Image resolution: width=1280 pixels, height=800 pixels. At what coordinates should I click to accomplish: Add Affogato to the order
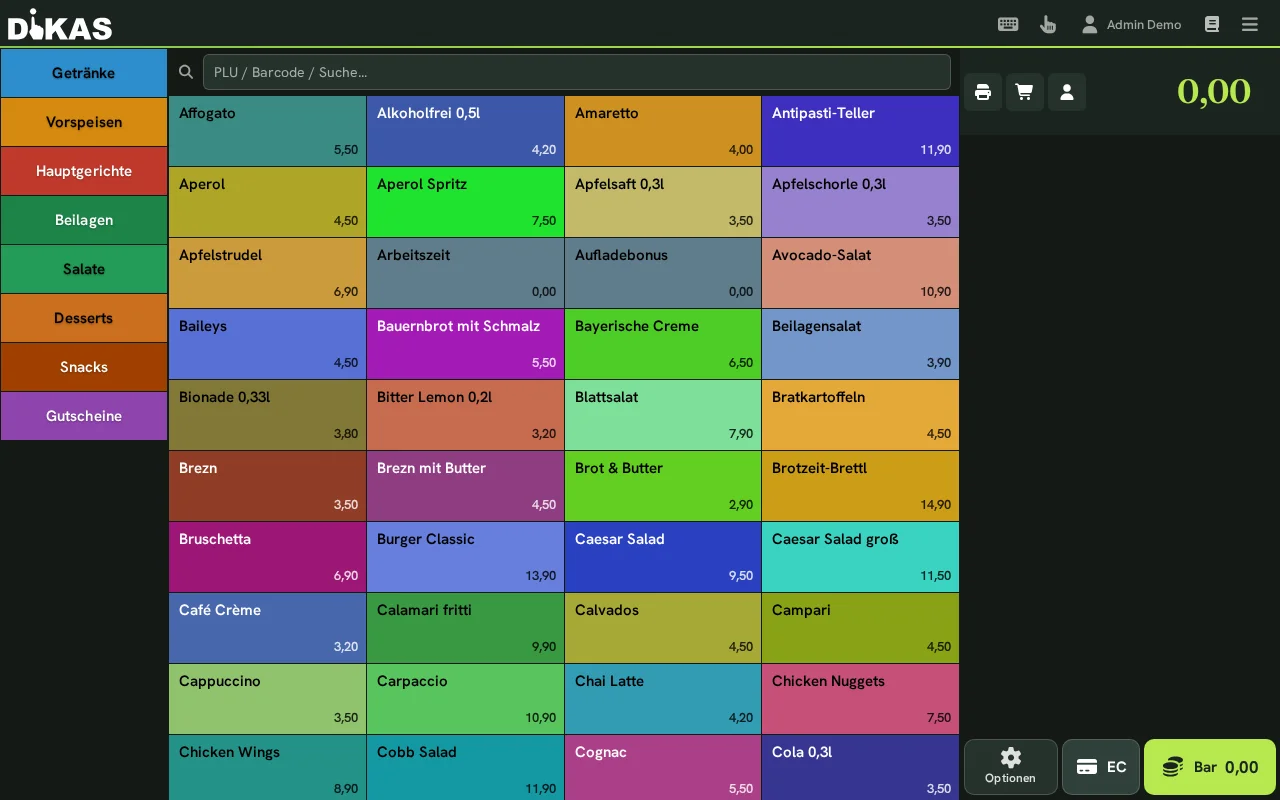[267, 131]
